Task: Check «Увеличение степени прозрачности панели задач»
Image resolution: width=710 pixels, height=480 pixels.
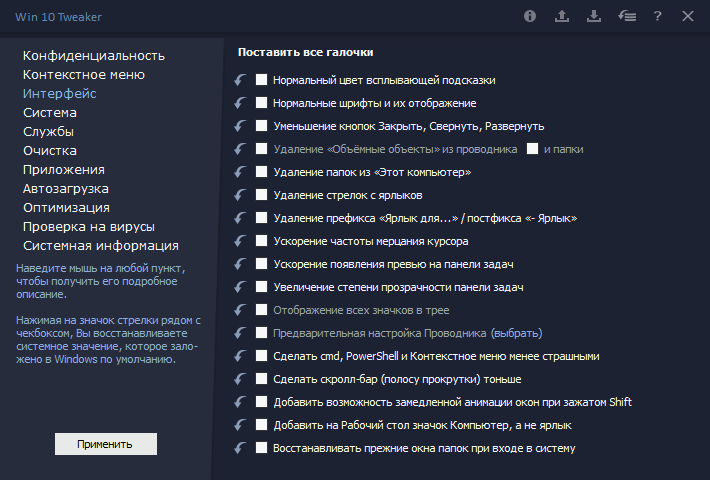Action: coord(262,287)
